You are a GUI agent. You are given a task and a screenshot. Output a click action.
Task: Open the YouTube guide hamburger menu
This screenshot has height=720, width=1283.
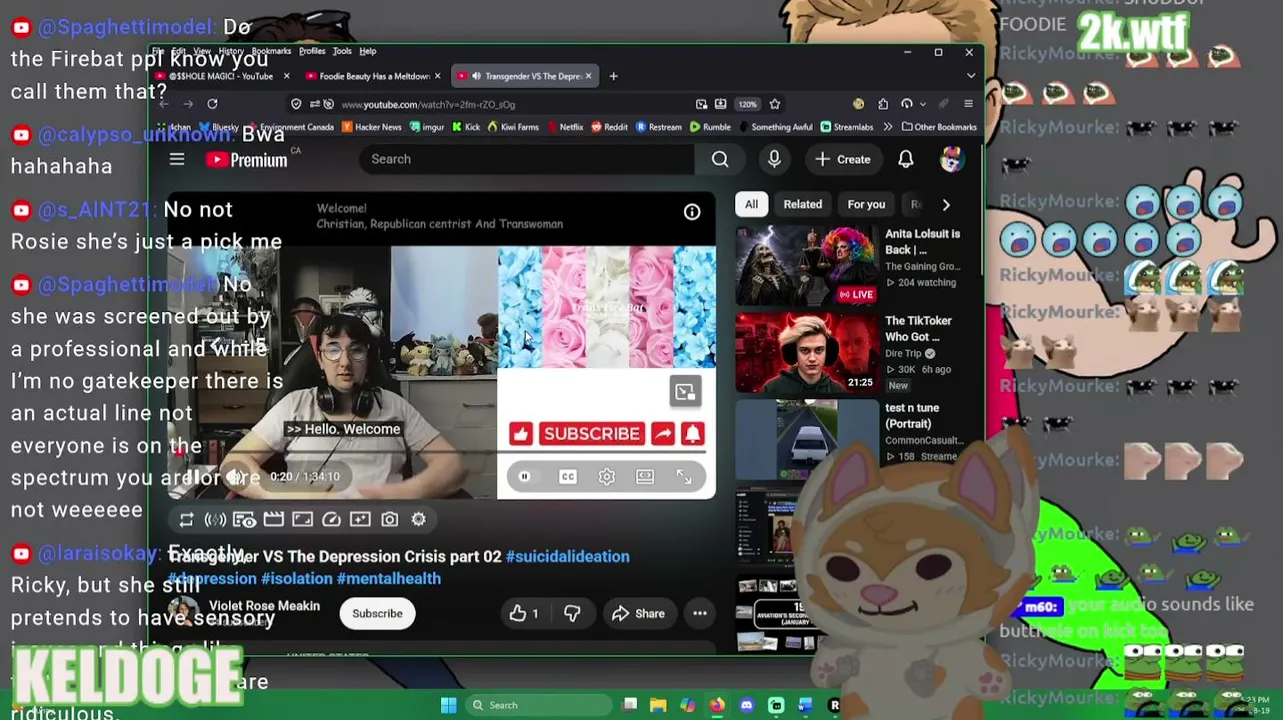[x=177, y=159]
